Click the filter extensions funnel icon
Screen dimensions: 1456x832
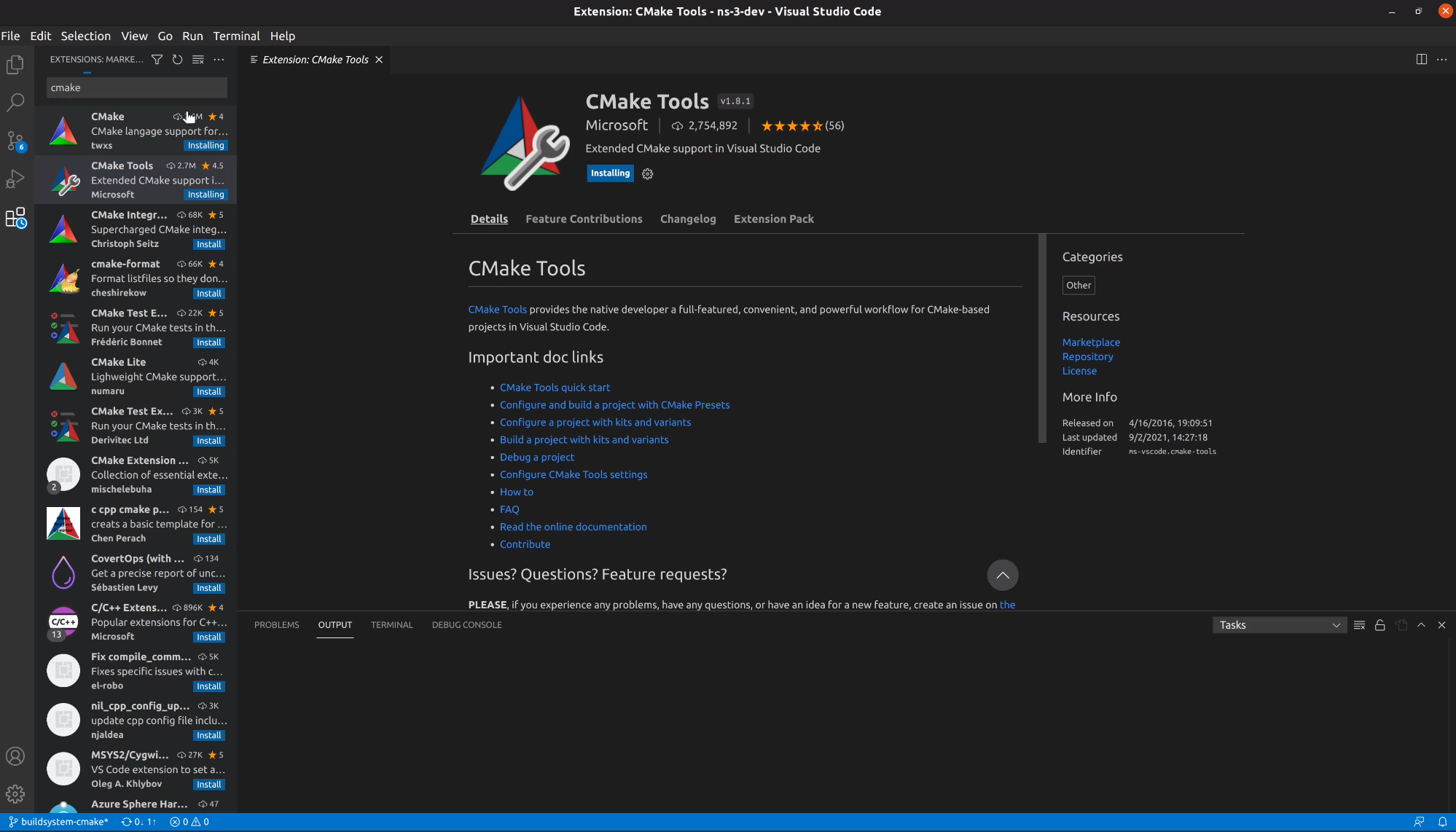157,60
